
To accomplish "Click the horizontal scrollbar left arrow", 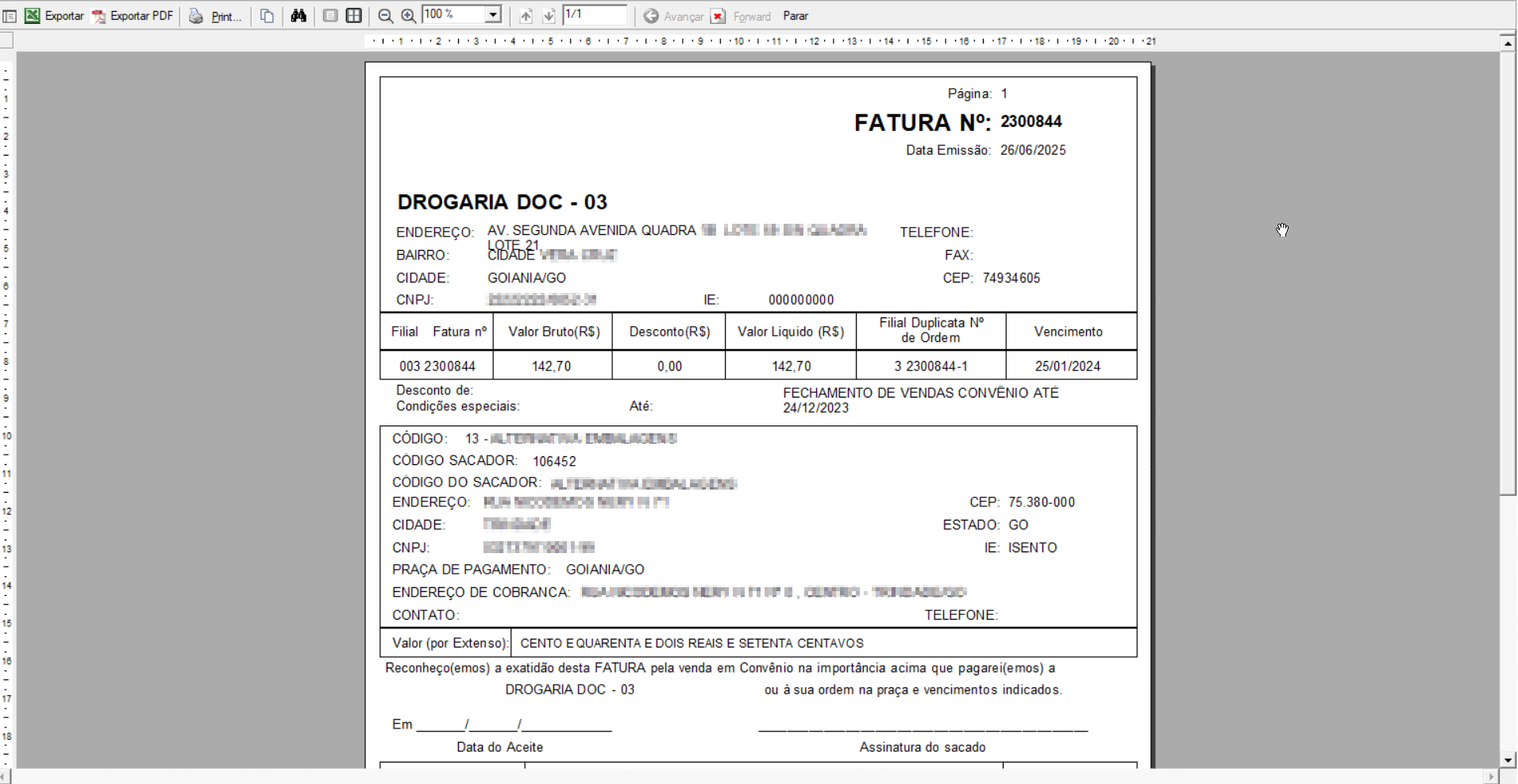I will pyautogui.click(x=3, y=777).
